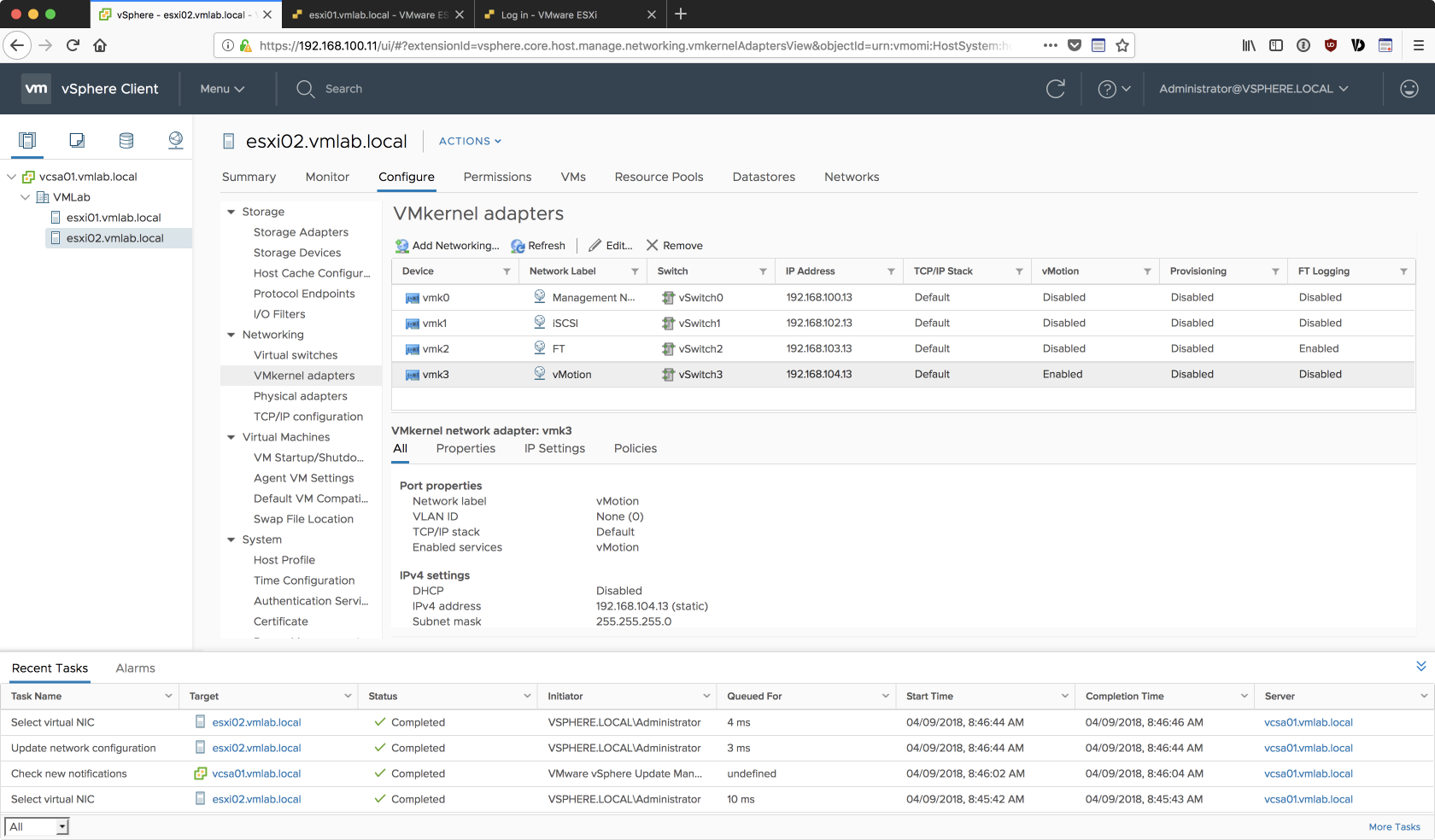Click Remove in the adapters toolbar
The width and height of the screenshot is (1435, 840).
coord(674,246)
